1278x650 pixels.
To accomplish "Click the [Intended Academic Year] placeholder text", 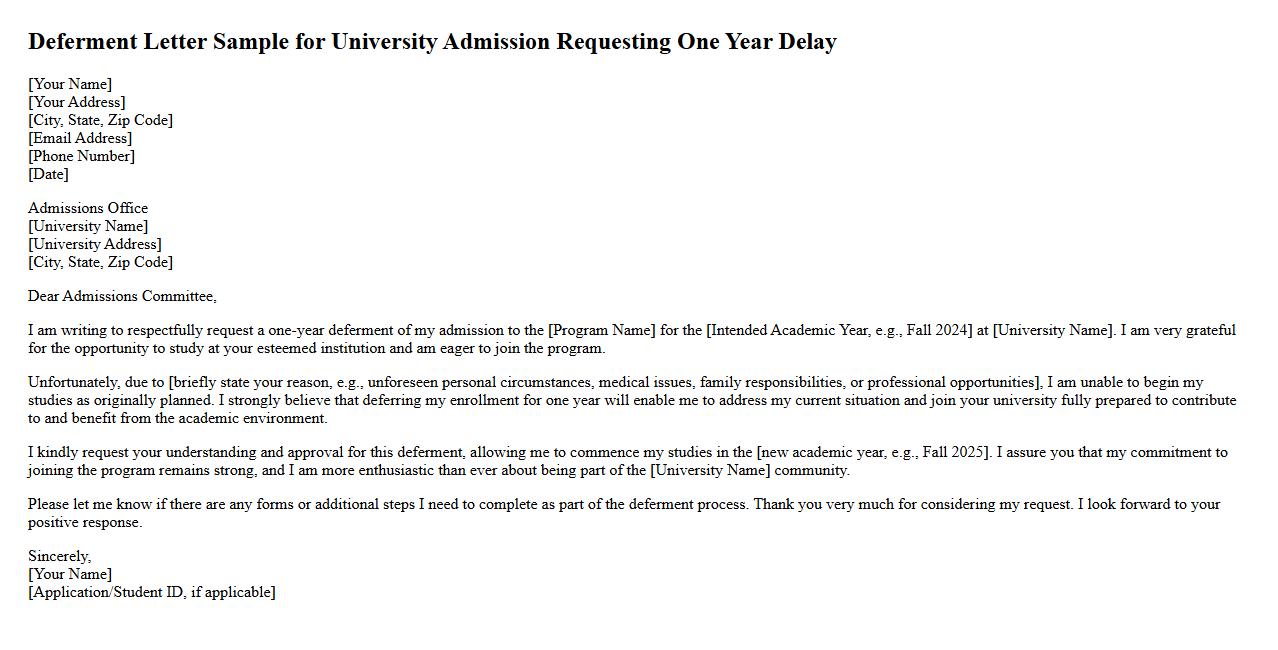I will tap(839, 330).
